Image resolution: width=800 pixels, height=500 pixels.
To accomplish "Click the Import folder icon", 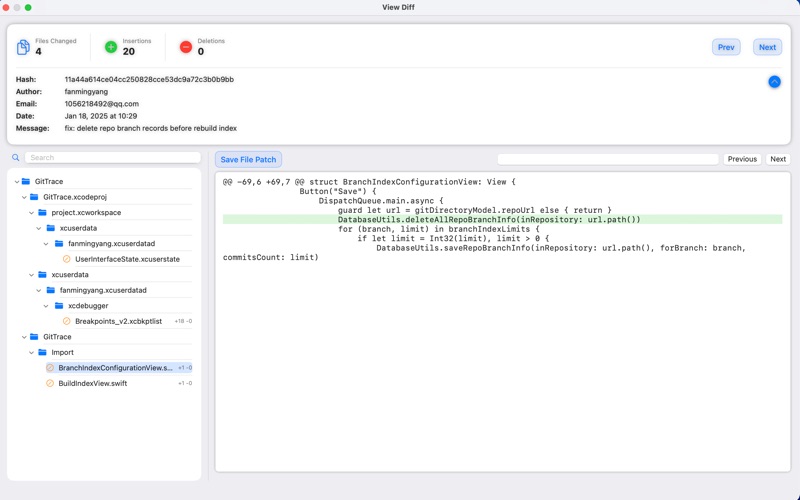I will coord(42,352).
